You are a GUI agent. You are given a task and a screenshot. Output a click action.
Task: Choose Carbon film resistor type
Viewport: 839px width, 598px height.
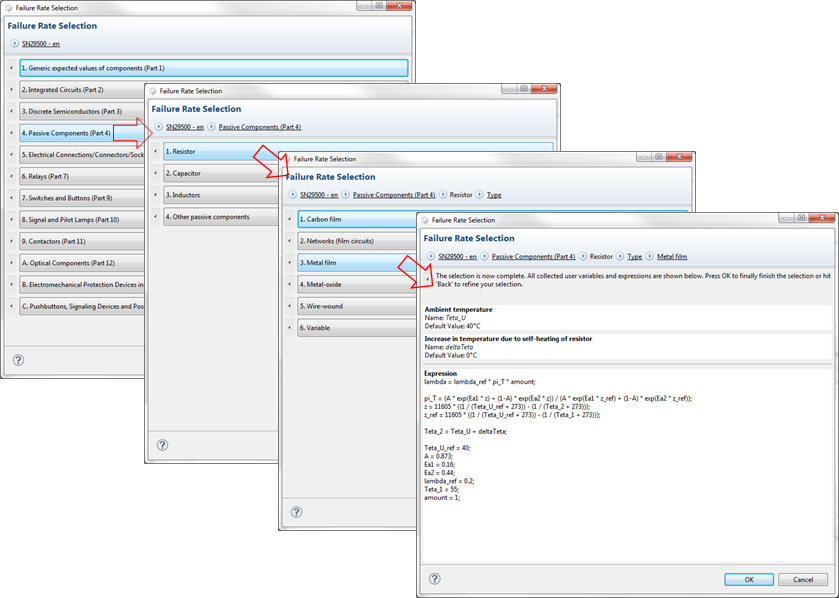point(357,219)
